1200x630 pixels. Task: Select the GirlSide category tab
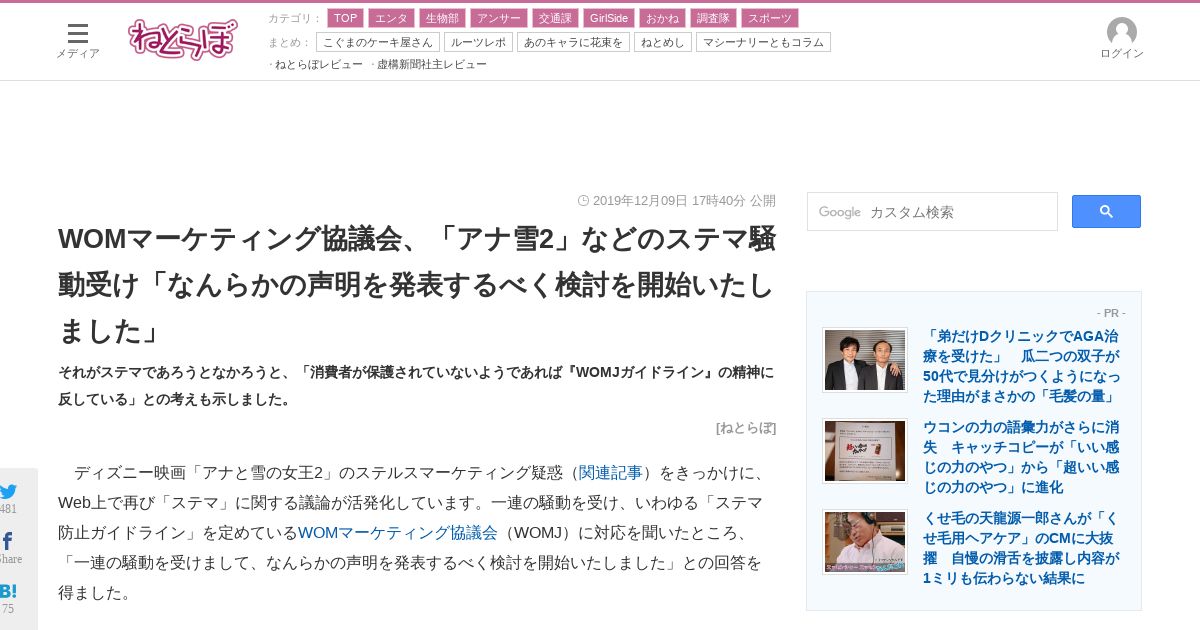click(x=608, y=18)
